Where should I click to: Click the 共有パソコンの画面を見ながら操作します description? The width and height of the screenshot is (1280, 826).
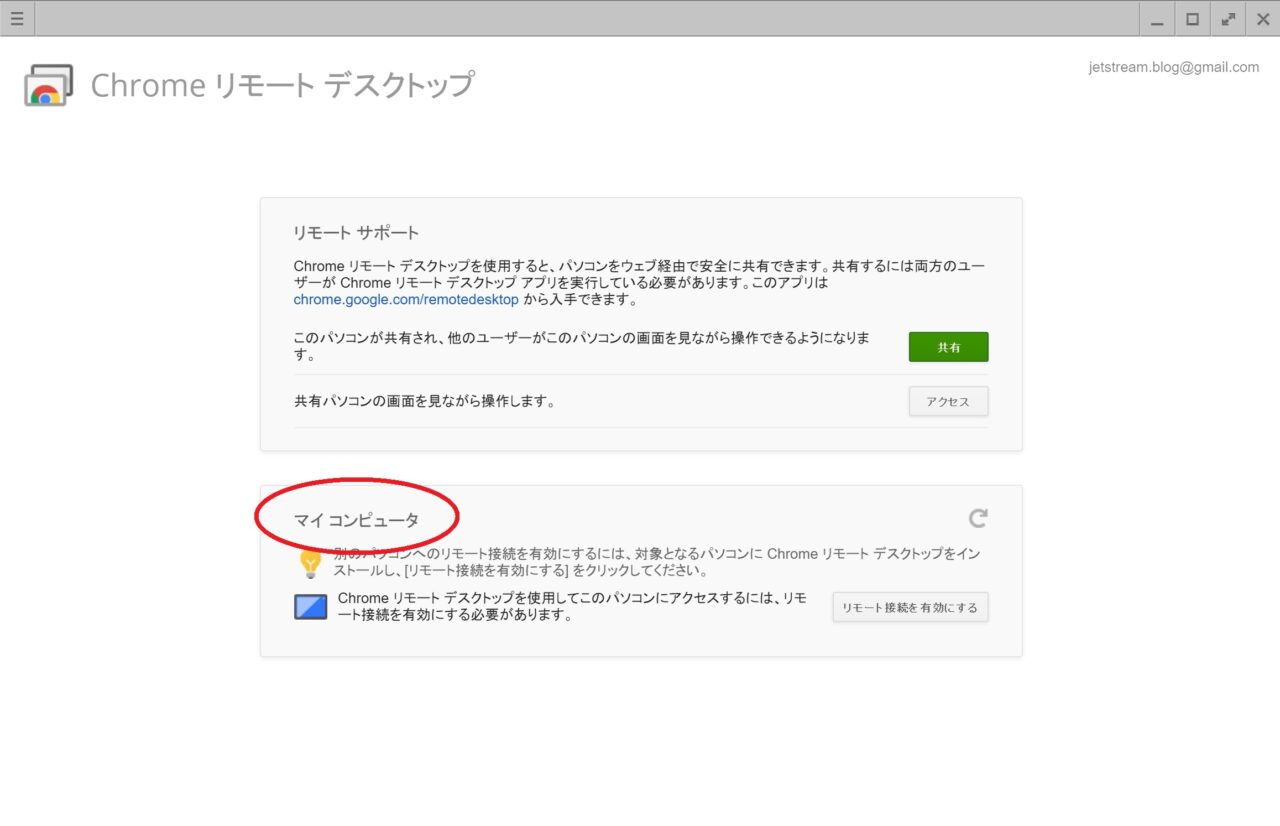point(424,401)
